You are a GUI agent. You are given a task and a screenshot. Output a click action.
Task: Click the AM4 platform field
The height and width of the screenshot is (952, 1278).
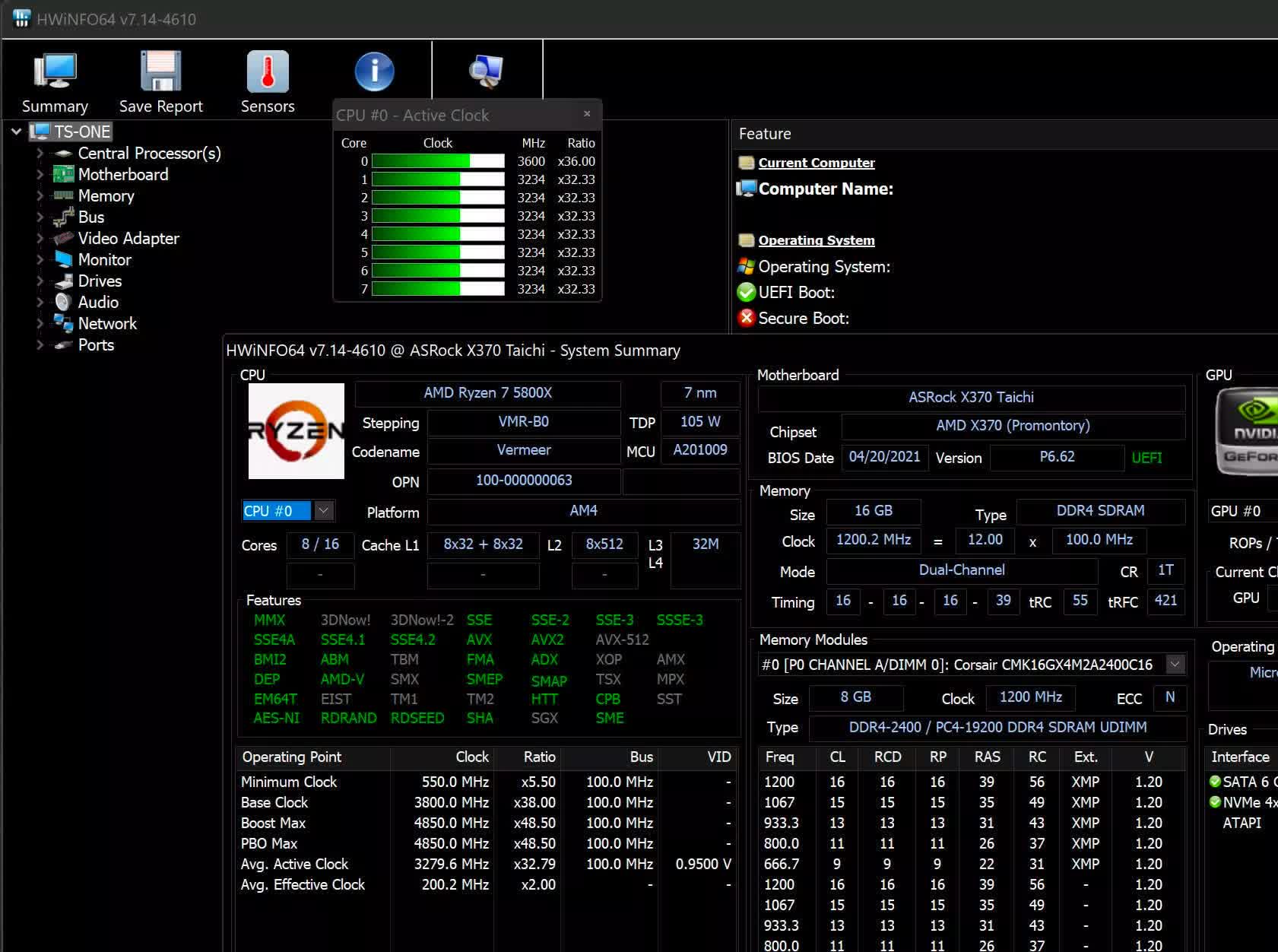pos(584,511)
